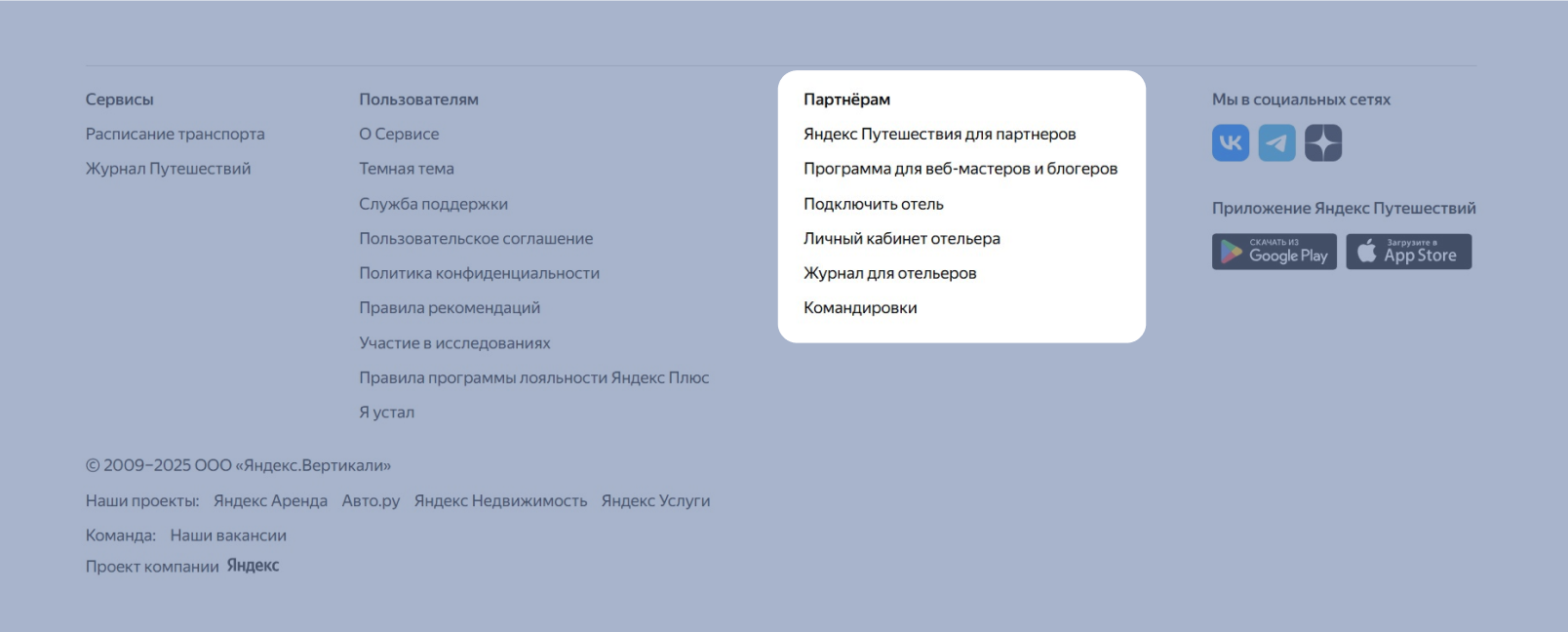Open Программа для веб-мастеров и блогеров
Viewport: 1568px width, 632px height.
point(960,169)
